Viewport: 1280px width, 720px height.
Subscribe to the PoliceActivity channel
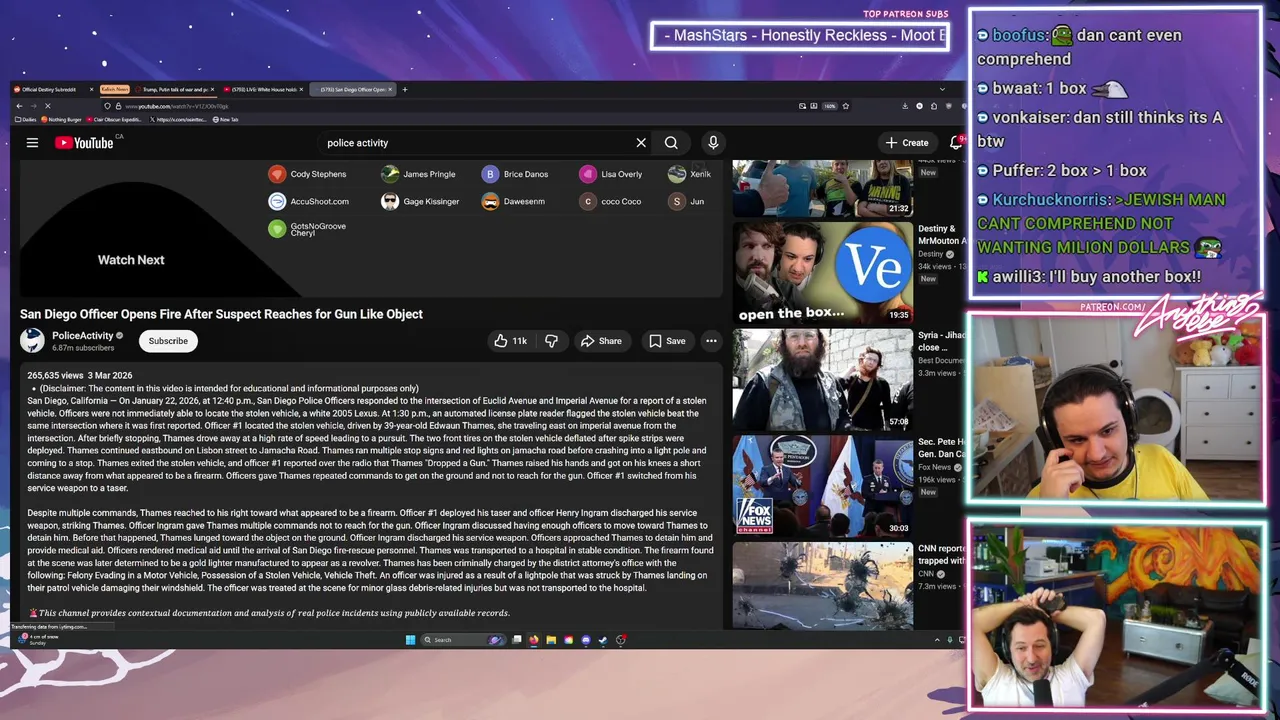(168, 341)
